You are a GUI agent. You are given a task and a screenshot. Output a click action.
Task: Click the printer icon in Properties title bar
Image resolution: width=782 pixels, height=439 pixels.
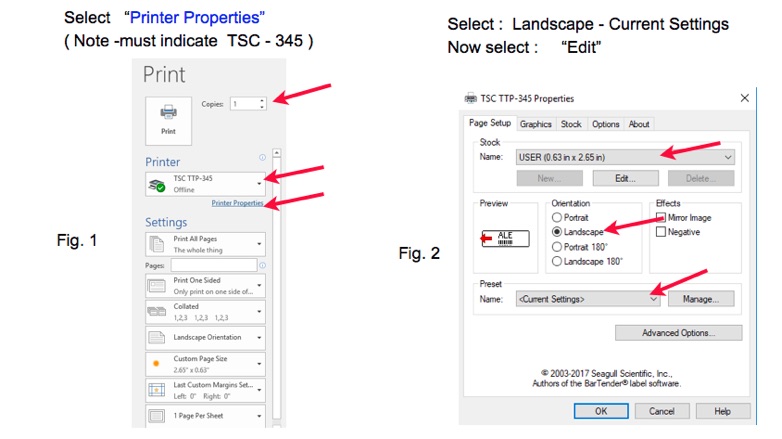click(470, 98)
